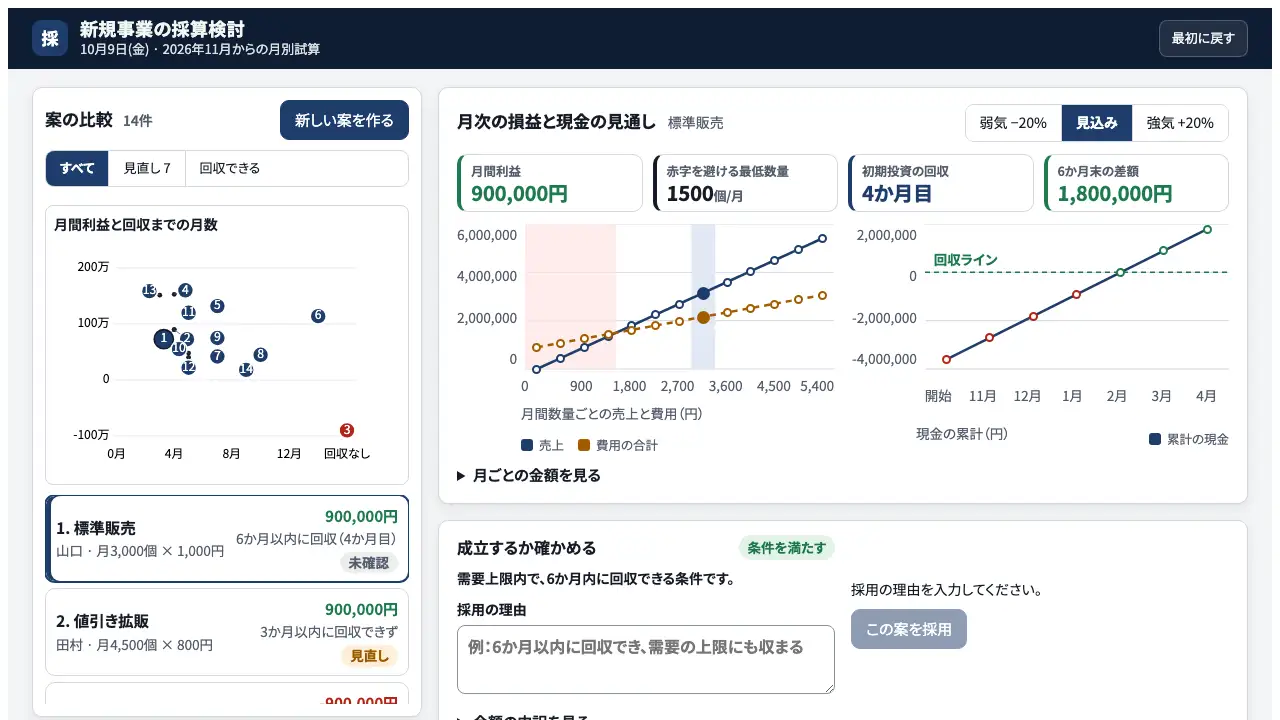
Task: Click the 回収ライン label
Action: point(966,260)
